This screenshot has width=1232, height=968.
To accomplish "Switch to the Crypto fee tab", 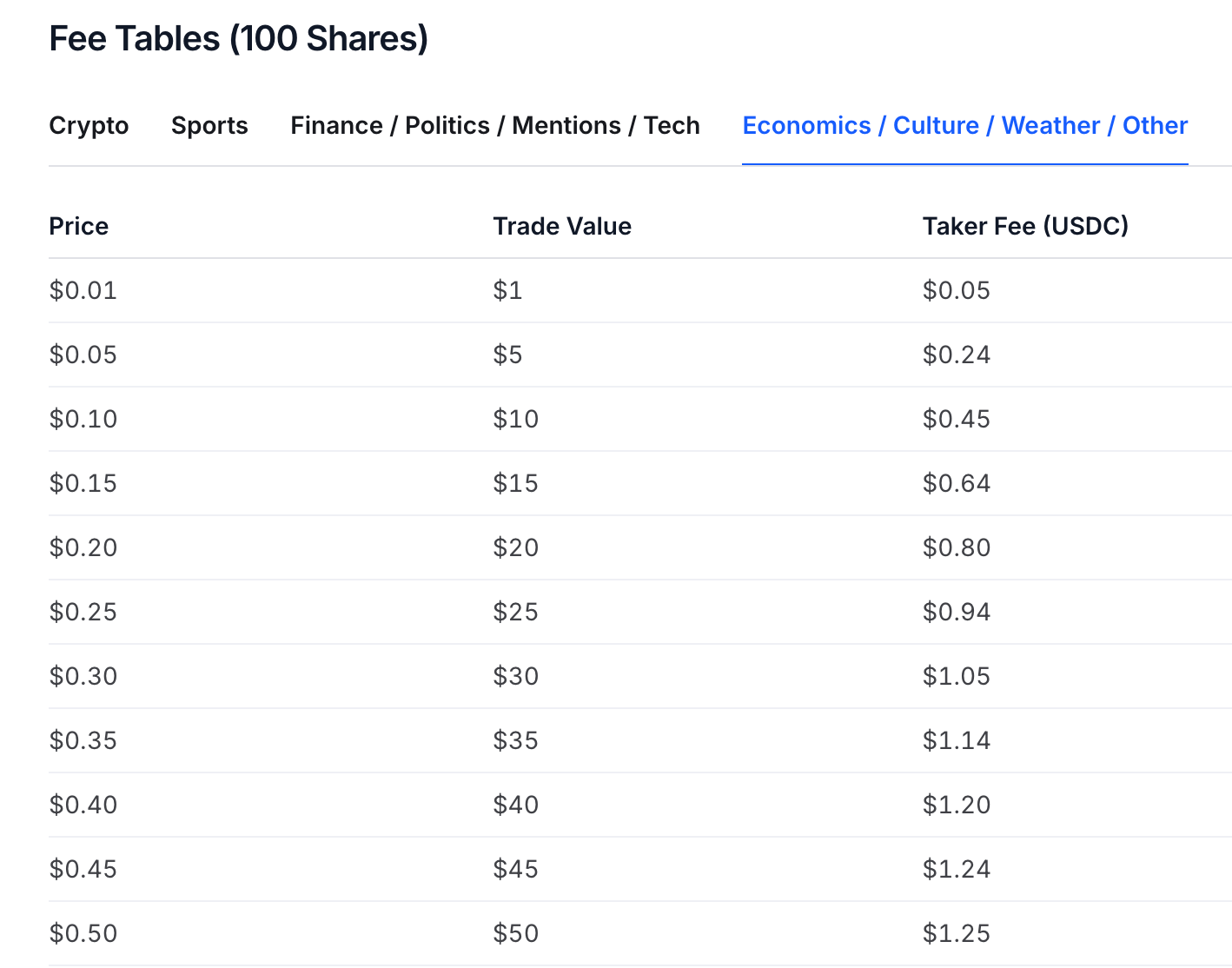I will (x=88, y=126).
